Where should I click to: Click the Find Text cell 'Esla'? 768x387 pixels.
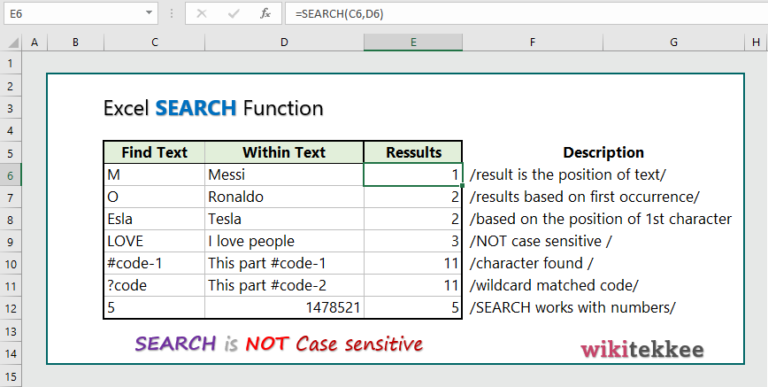pos(154,219)
